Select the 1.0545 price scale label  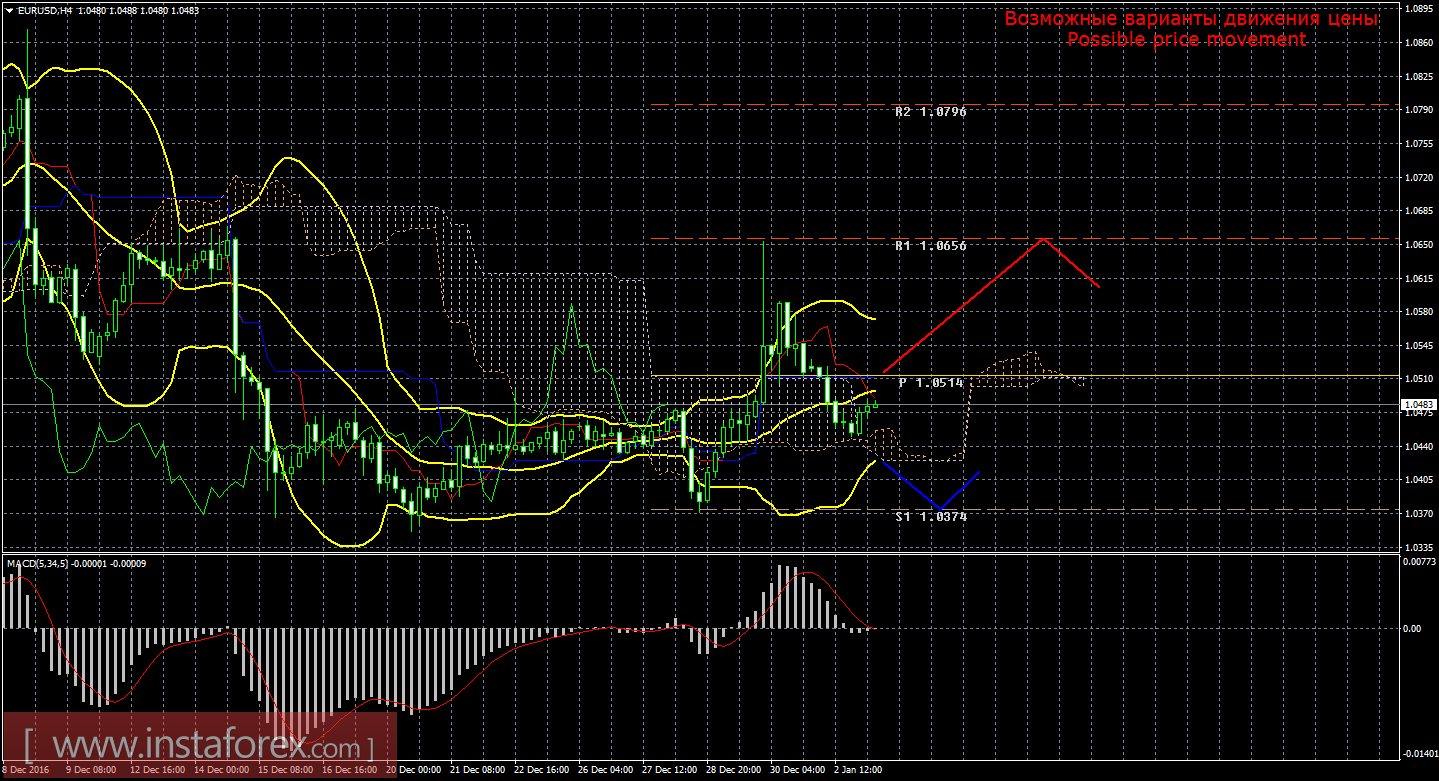pos(1419,346)
